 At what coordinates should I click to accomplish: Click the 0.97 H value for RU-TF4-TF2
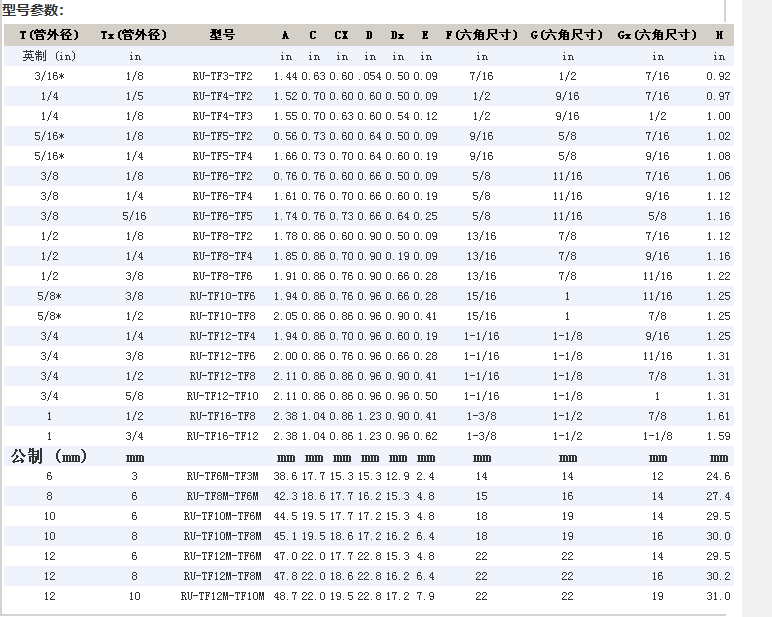[x=718, y=97]
